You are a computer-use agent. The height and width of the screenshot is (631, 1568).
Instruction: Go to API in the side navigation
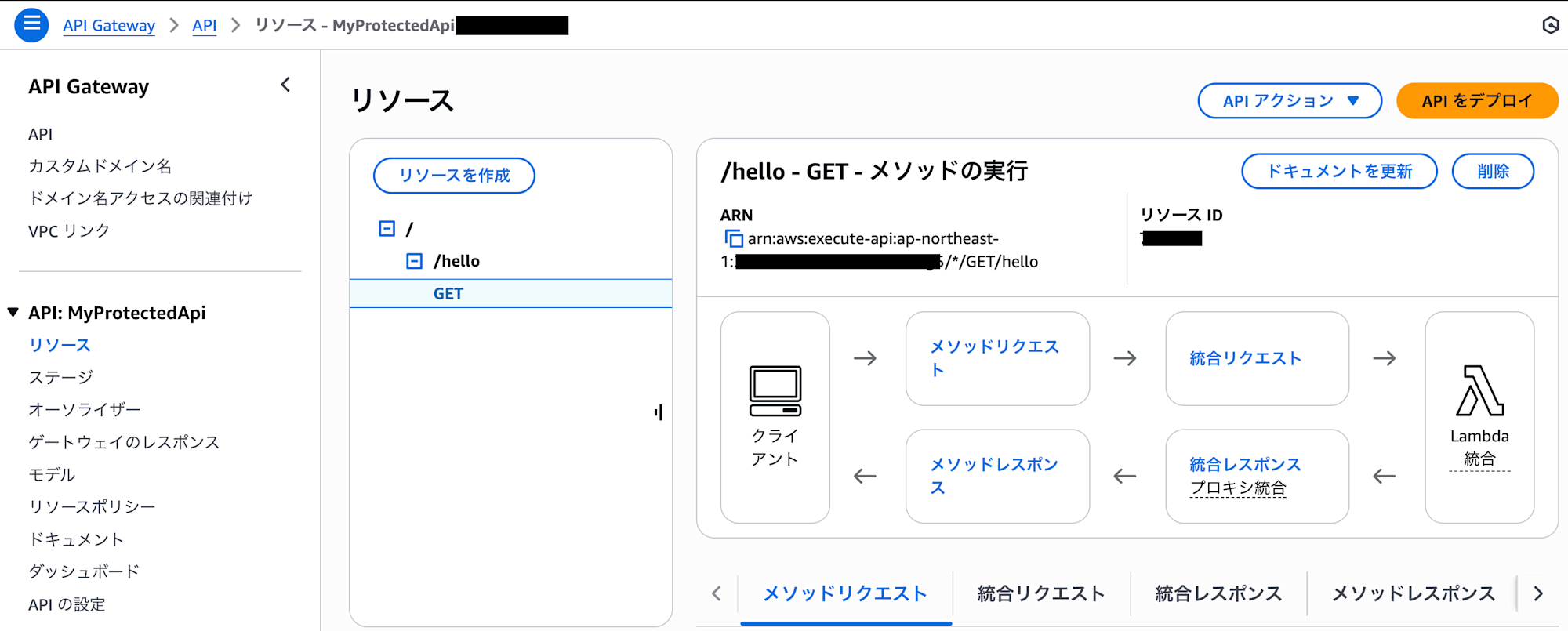coord(41,134)
